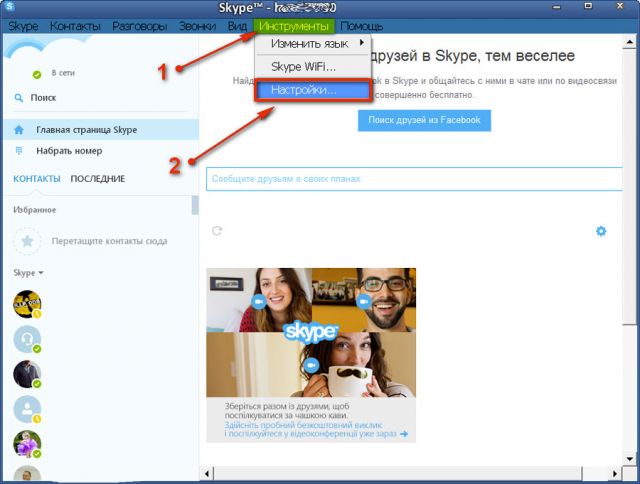This screenshot has height=484, width=640.
Task: Open the Разговоры menu
Action: coord(140,26)
